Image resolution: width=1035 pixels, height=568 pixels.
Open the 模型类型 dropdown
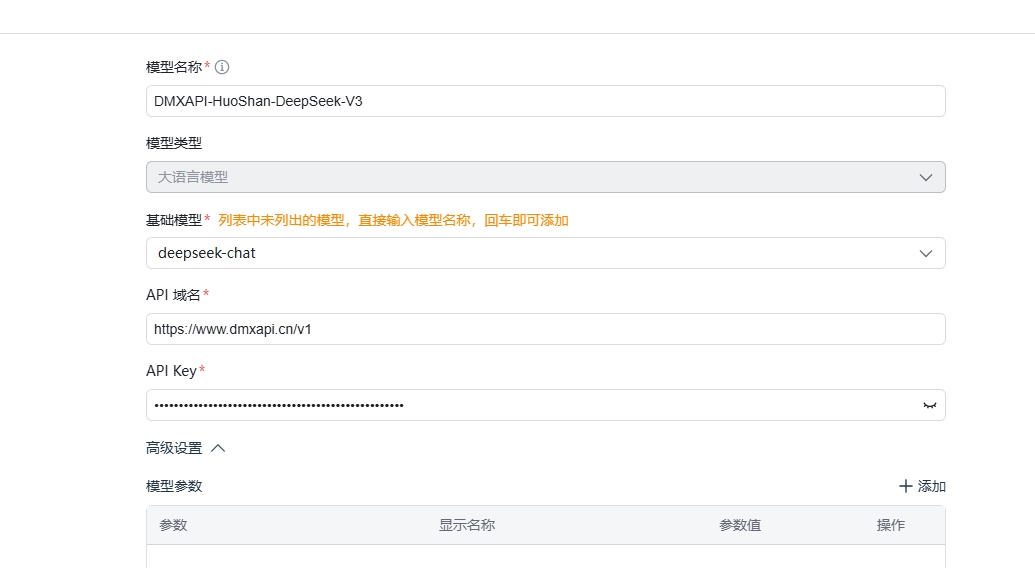pyautogui.click(x=546, y=177)
